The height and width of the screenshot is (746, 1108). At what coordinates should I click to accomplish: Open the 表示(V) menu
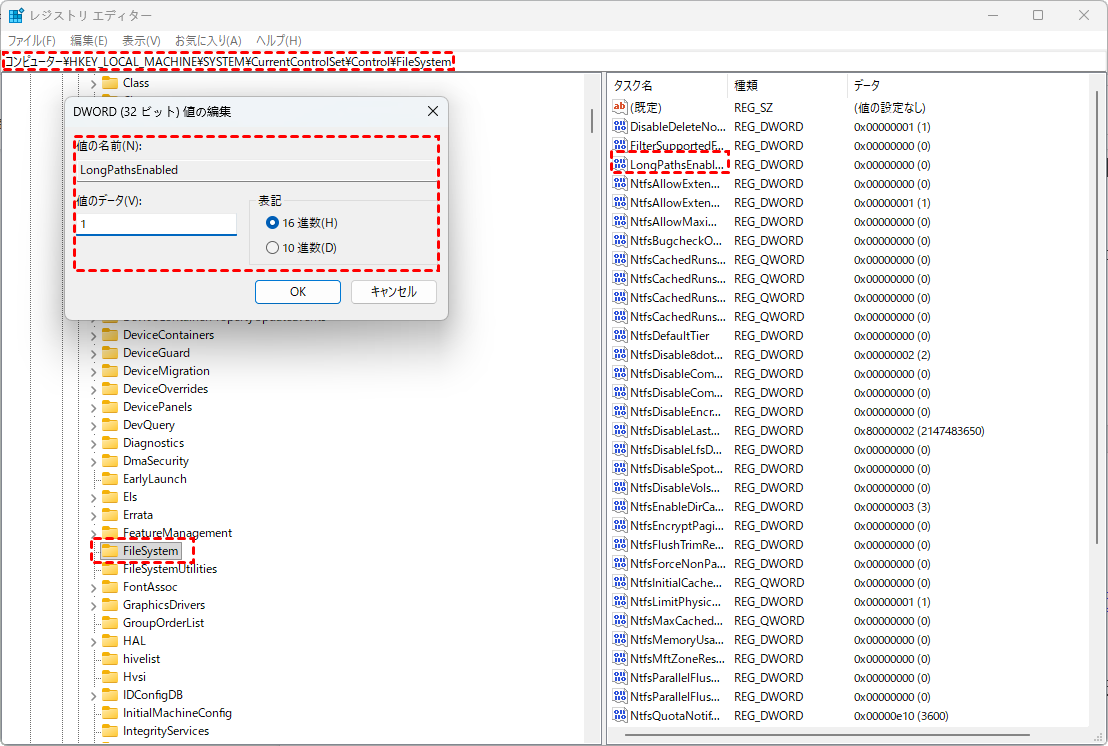(141, 41)
